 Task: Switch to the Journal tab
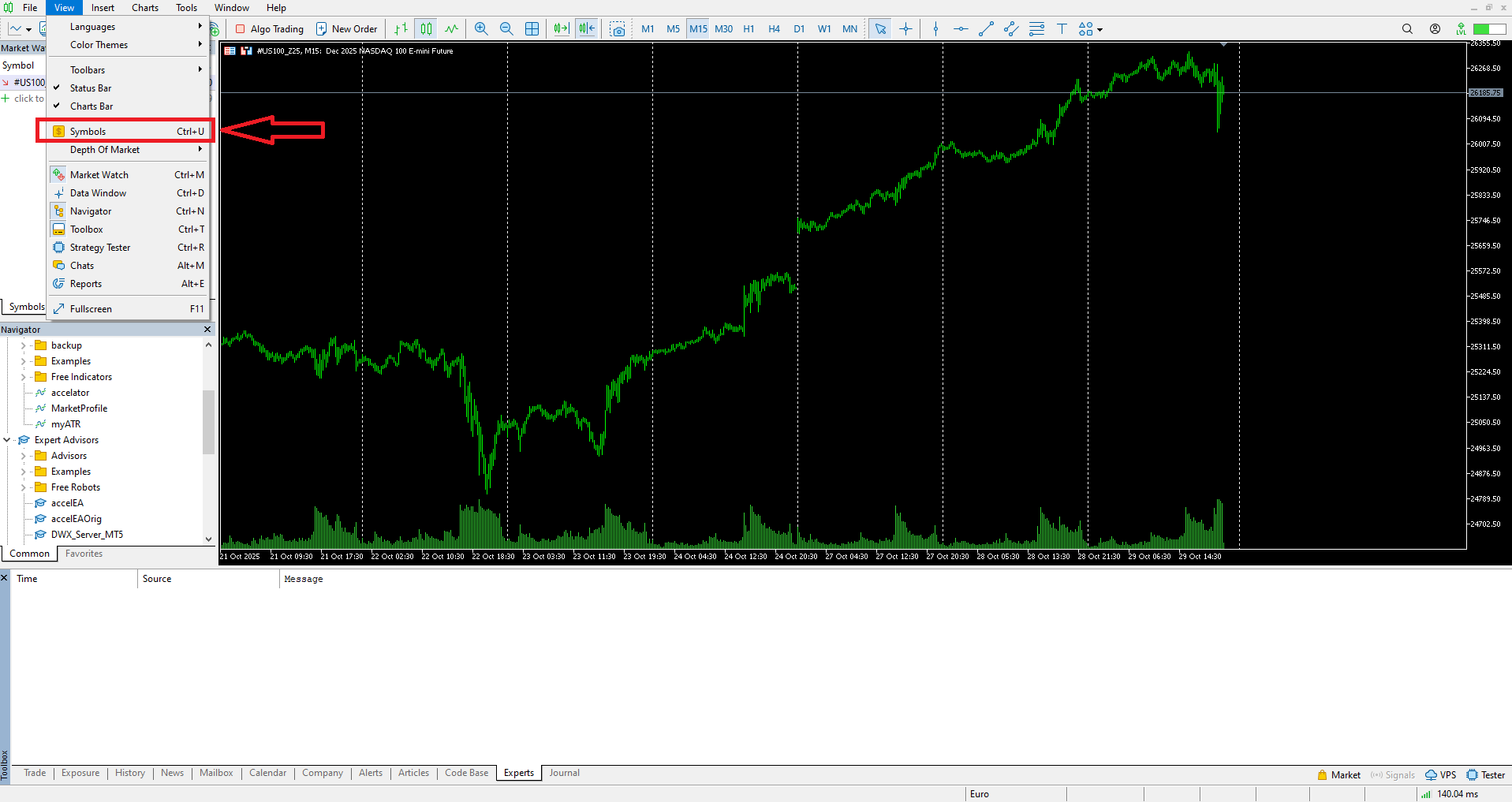(564, 773)
